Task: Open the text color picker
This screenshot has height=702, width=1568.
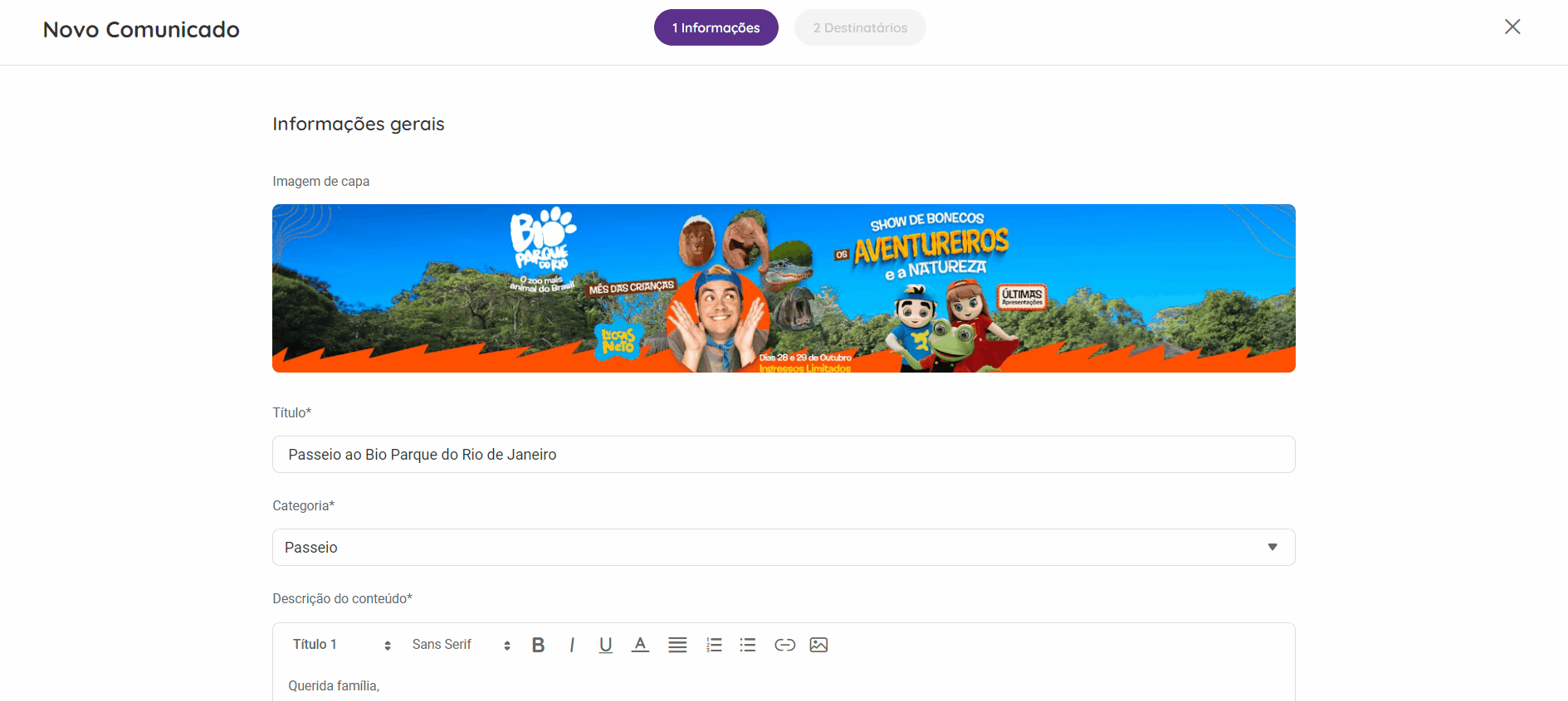Action: [640, 645]
